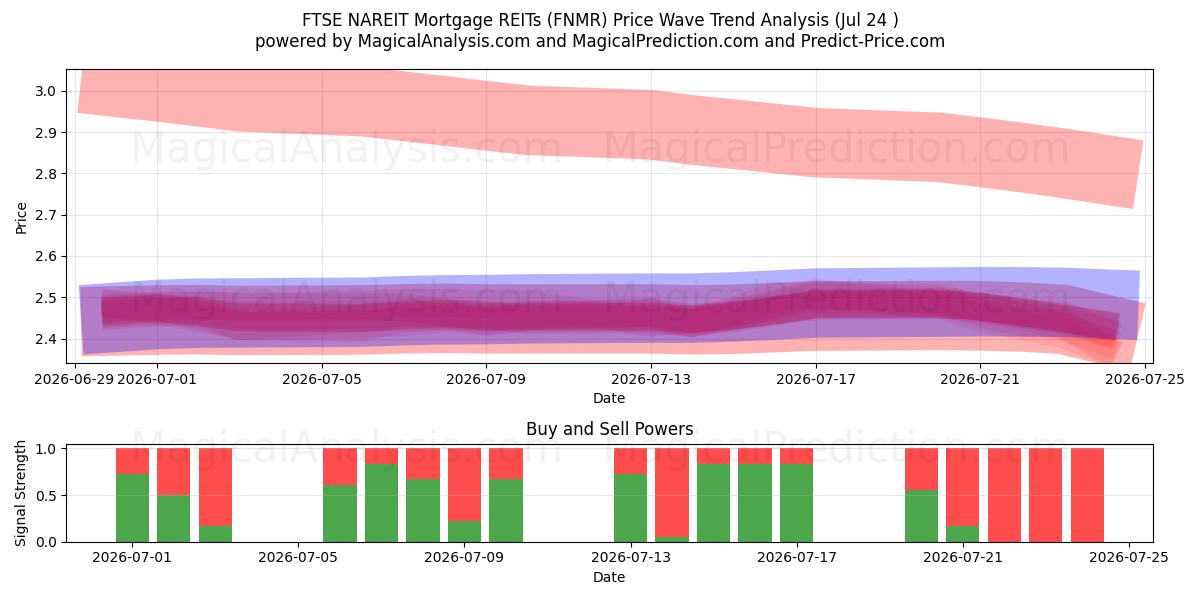
Task: Click the 2026-07-05 tick on bar chart
Action: (x=299, y=558)
